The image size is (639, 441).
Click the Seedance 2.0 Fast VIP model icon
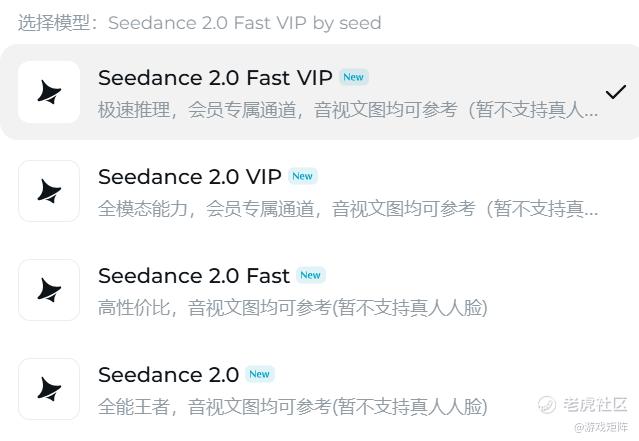tap(49, 92)
